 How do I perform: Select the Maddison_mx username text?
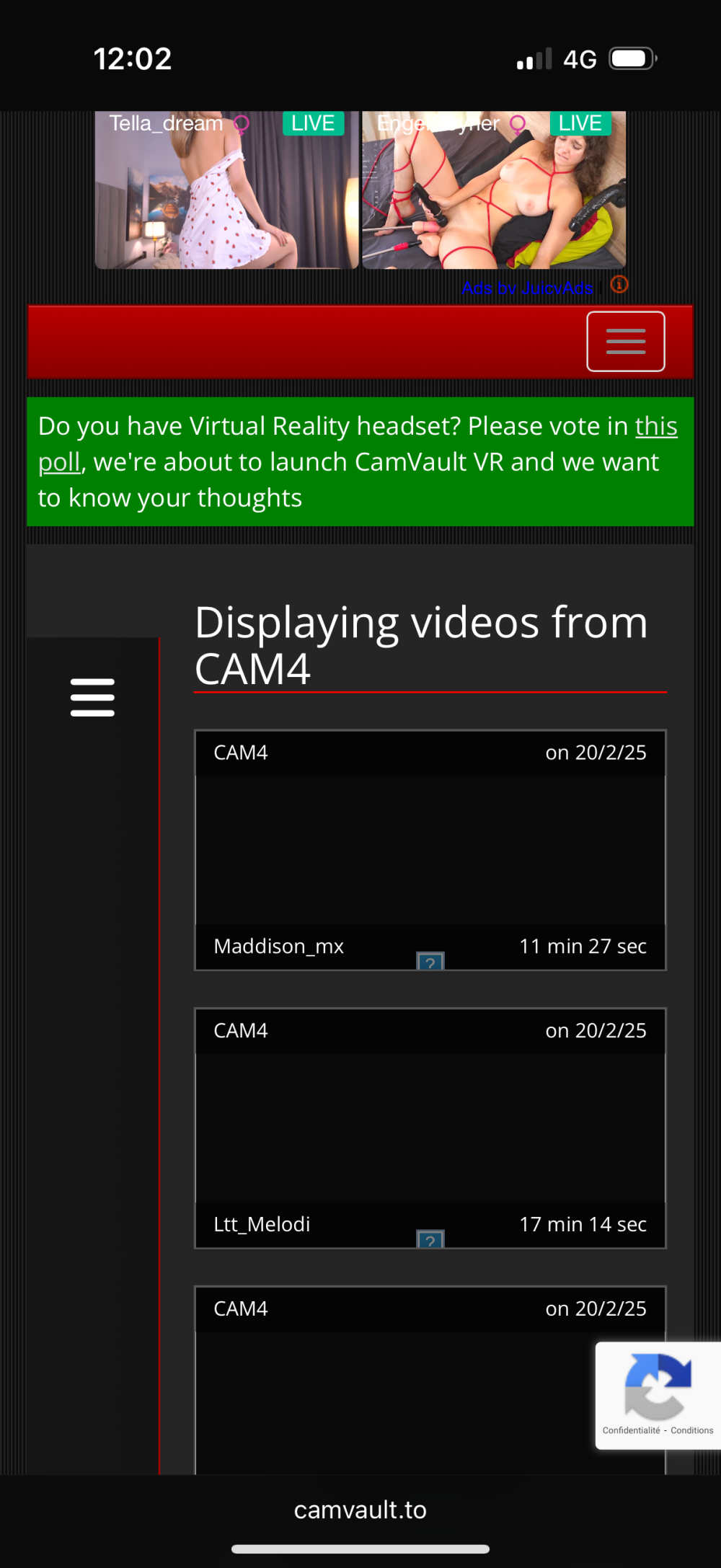tap(279, 946)
